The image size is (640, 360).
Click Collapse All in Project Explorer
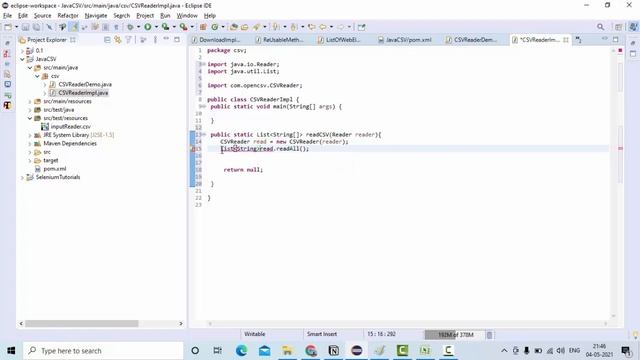click(x=107, y=40)
